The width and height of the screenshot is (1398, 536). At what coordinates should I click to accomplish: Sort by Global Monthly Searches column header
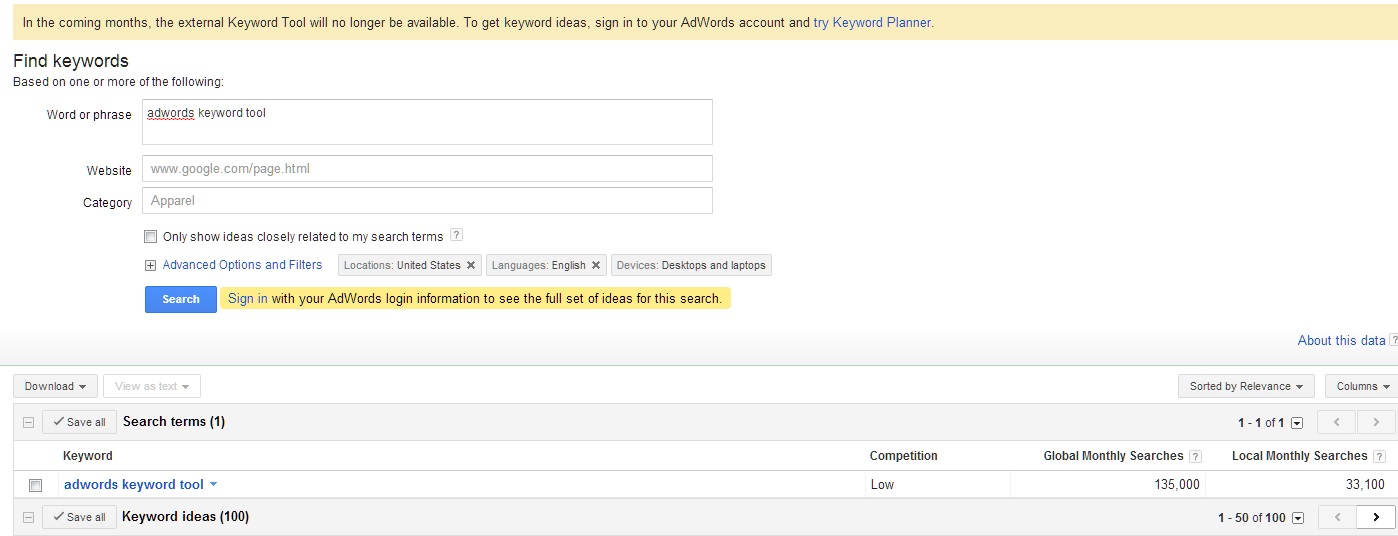(1114, 456)
